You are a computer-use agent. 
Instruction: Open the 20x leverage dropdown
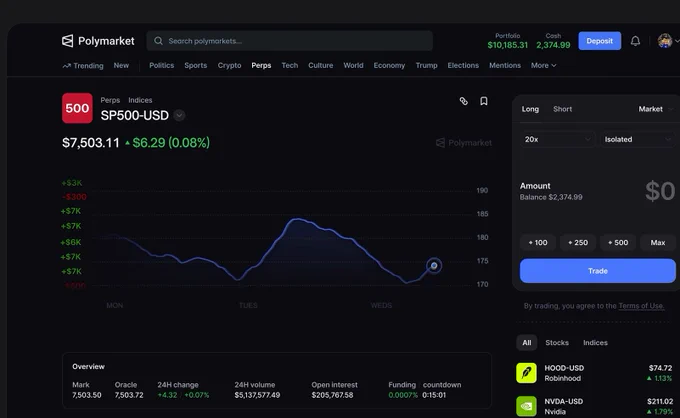(557, 139)
